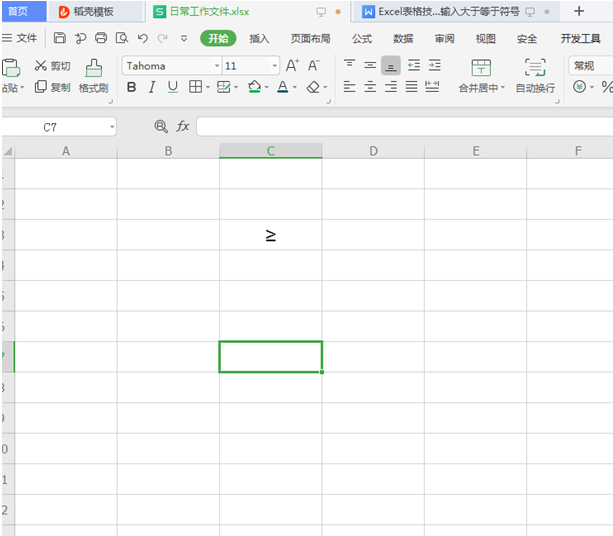Viewport: 613px width, 536px height.
Task: Expand the font color dropdown arrow
Action: click(294, 87)
